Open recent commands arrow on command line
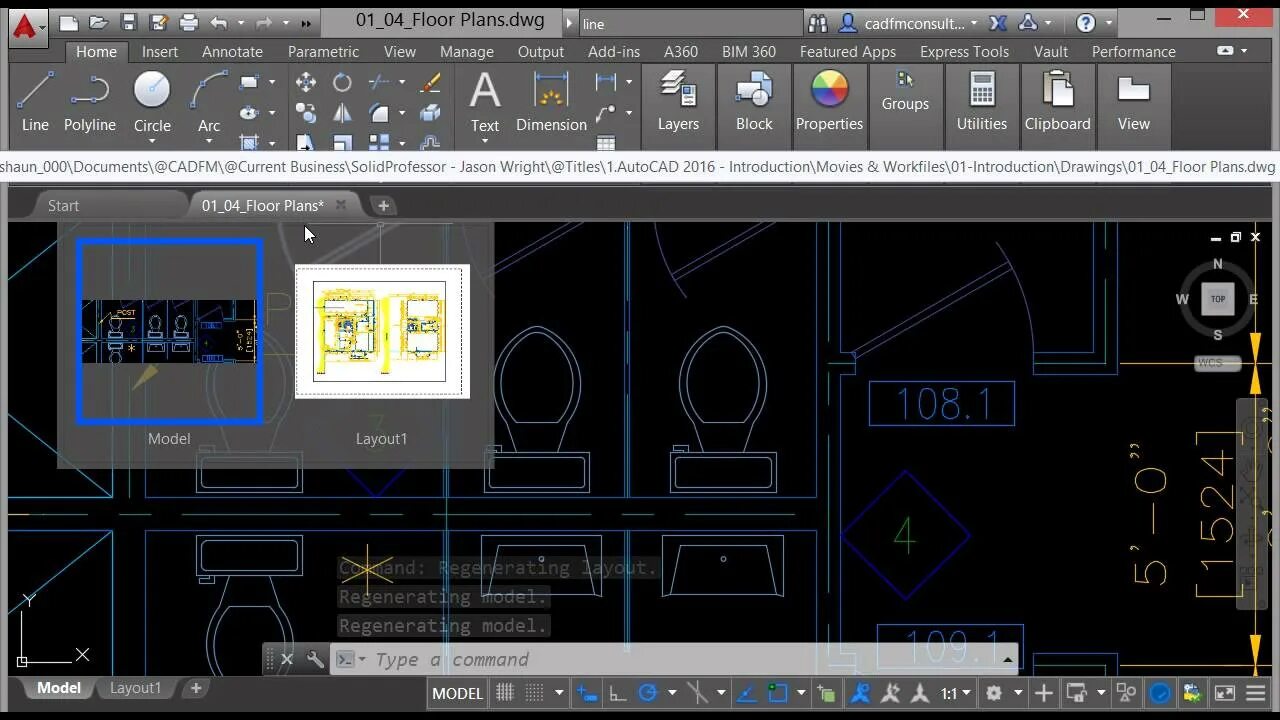The image size is (1280, 720). [x=1009, y=659]
